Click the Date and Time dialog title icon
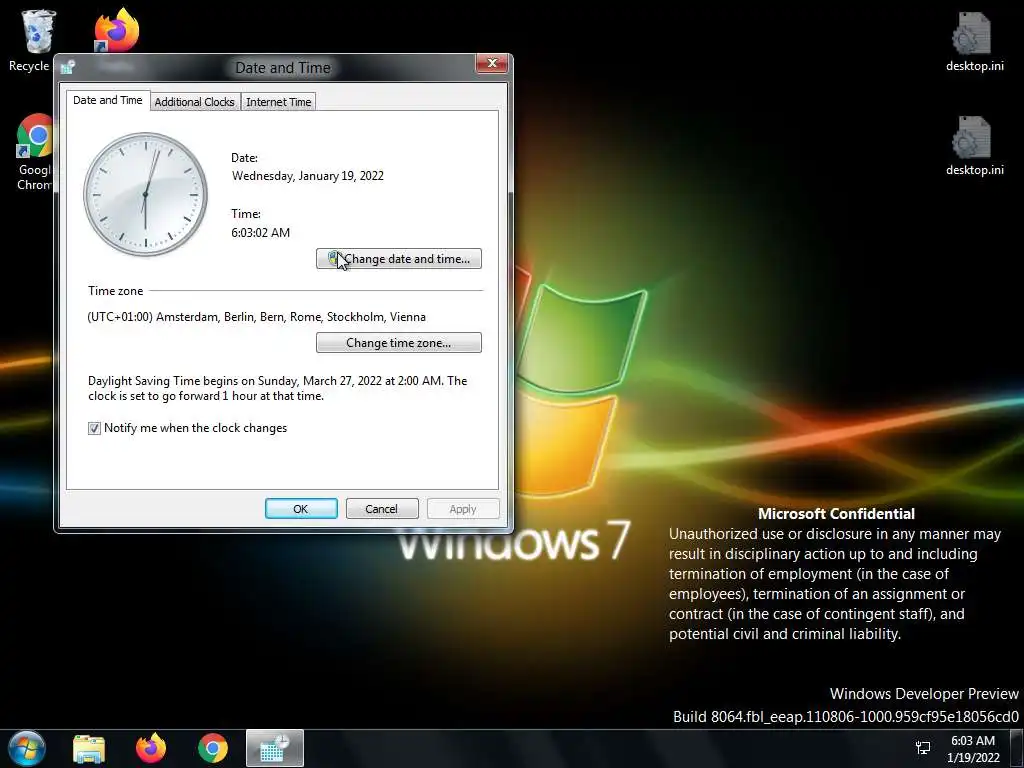This screenshot has width=1024, height=768. tap(68, 67)
